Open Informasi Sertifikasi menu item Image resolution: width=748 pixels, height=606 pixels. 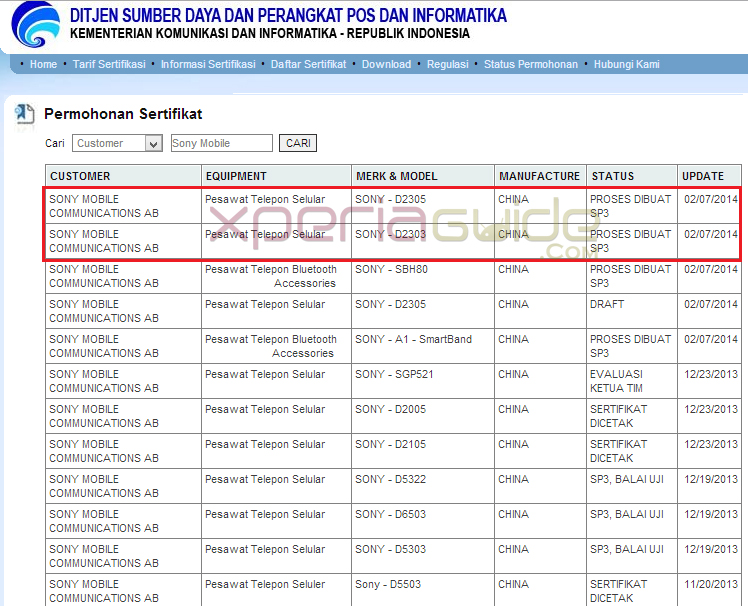pyautogui.click(x=208, y=64)
